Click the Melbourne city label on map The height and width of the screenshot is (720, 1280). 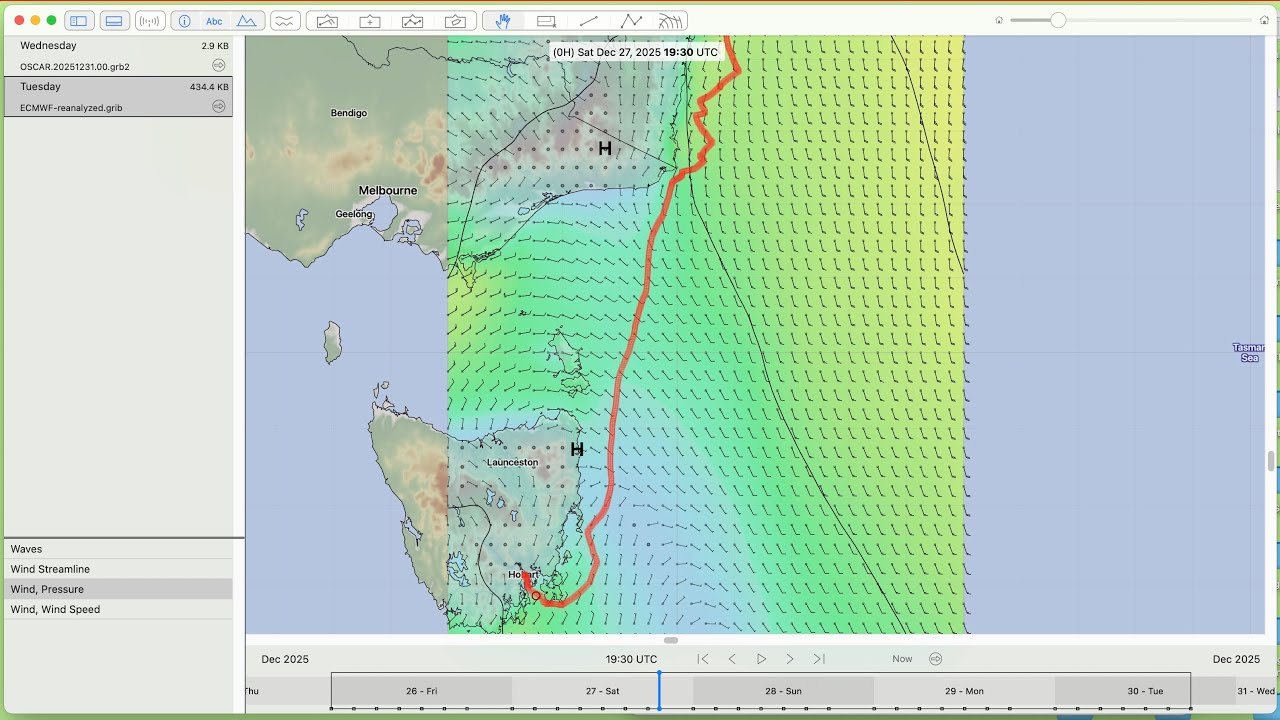pos(388,190)
